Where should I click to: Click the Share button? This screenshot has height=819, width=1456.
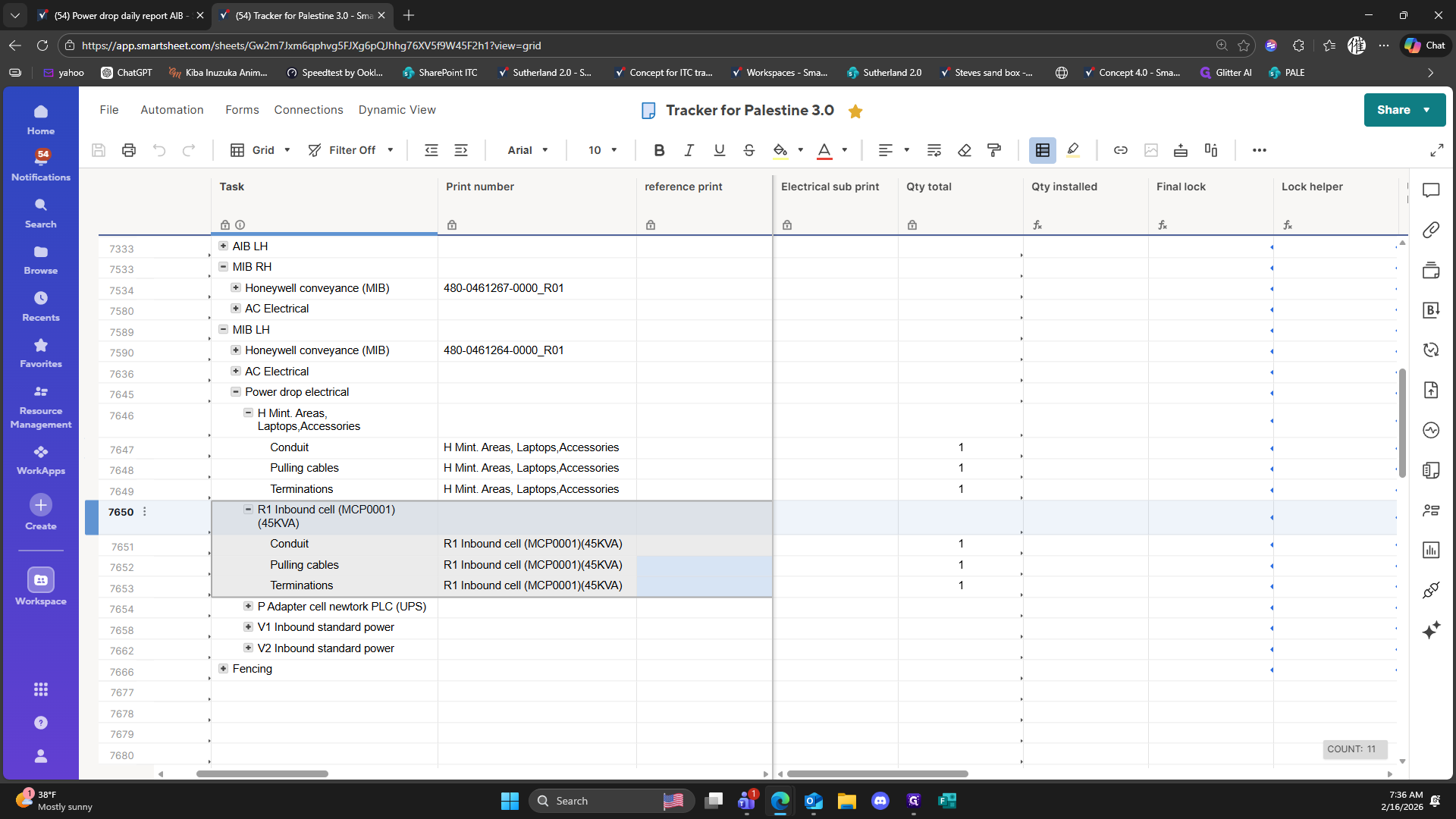pos(1394,110)
